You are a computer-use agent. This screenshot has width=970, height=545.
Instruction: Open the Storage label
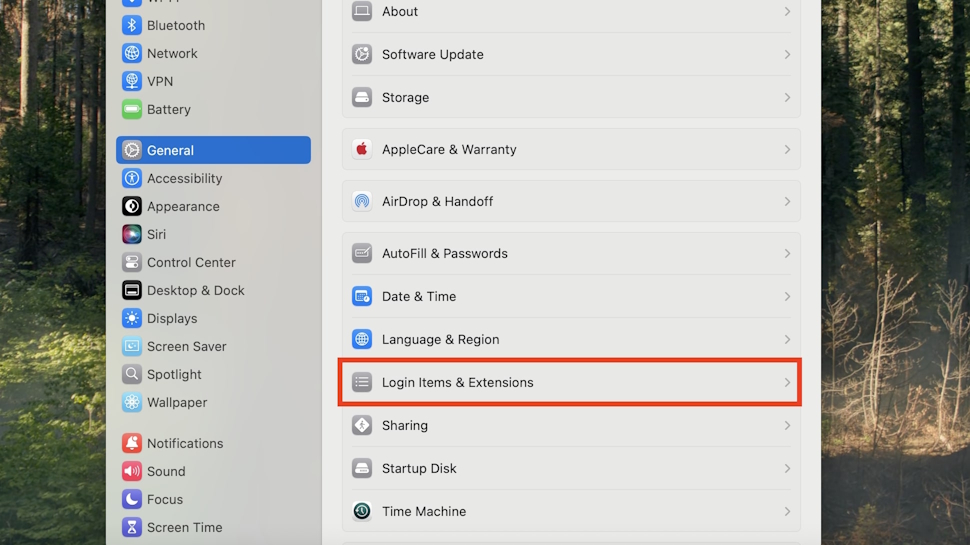click(405, 97)
